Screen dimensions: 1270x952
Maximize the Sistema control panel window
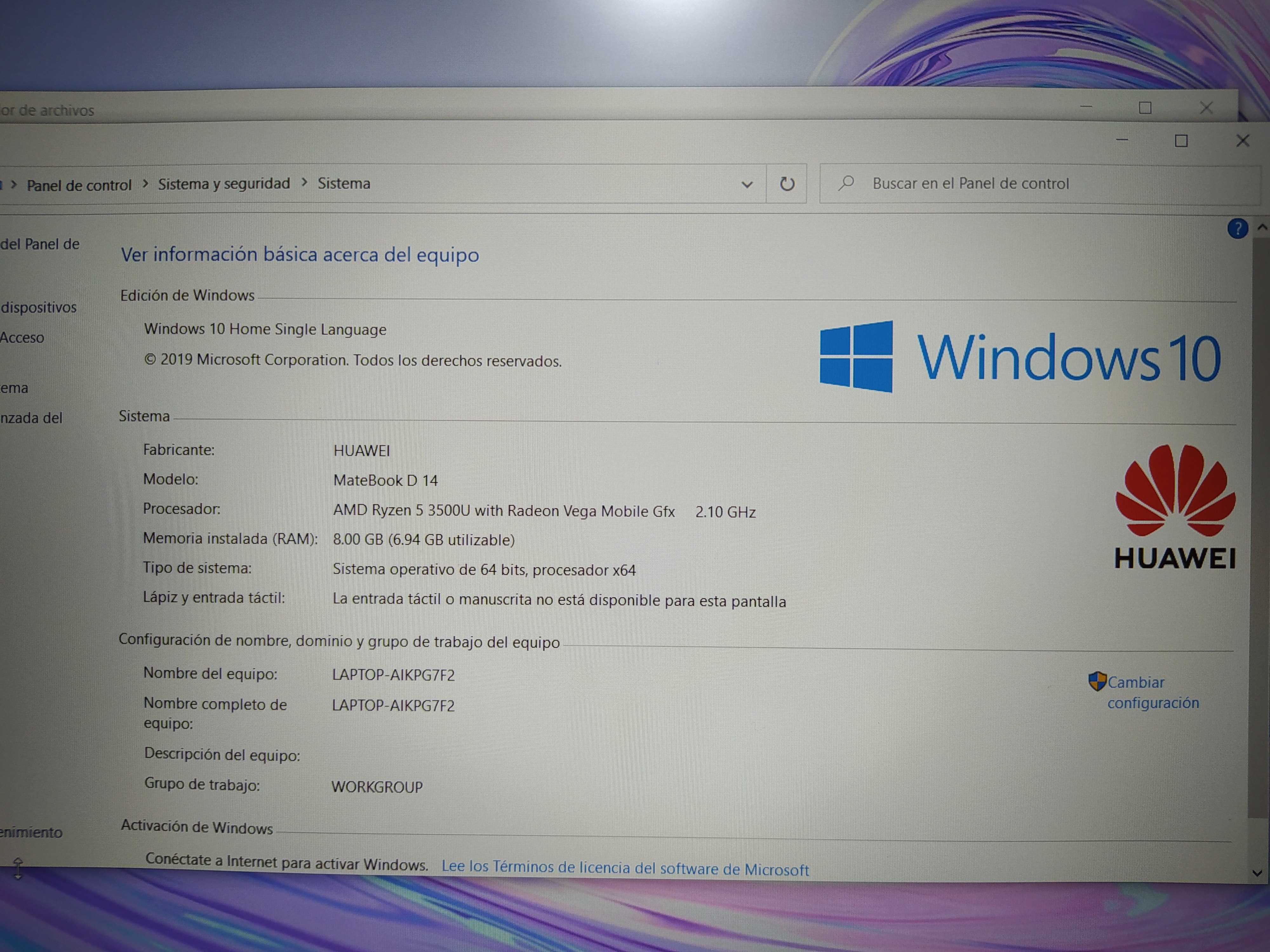point(1181,141)
